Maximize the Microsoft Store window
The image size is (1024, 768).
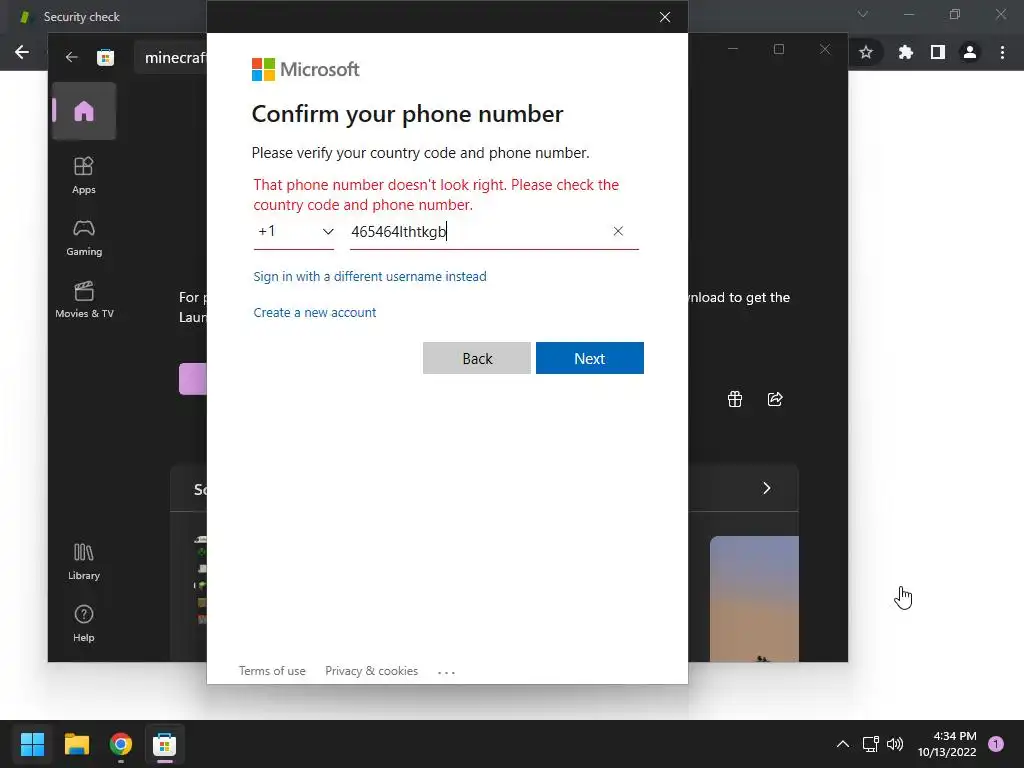[x=778, y=49]
